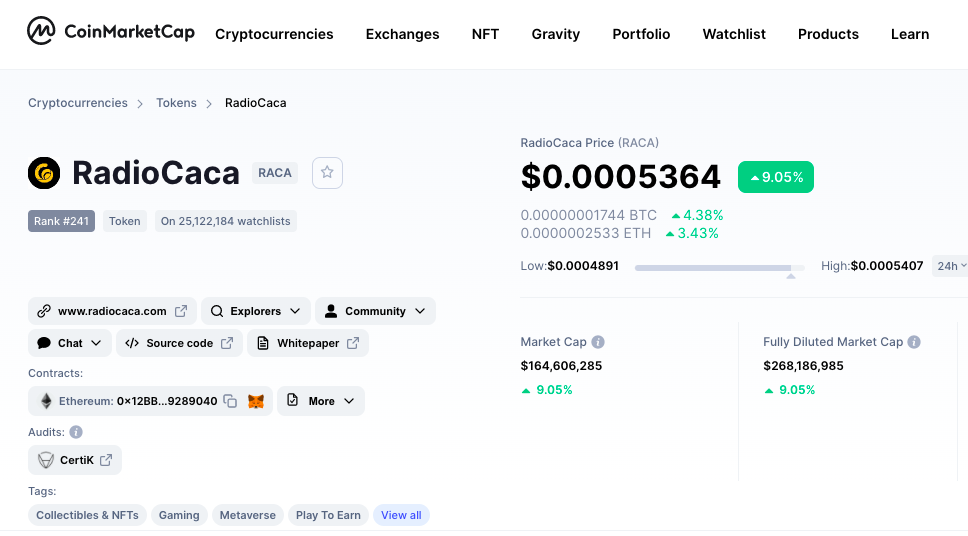This screenshot has height=536, width=968.
Task: Click the Low $0.0004891 value
Action: [x=583, y=266]
